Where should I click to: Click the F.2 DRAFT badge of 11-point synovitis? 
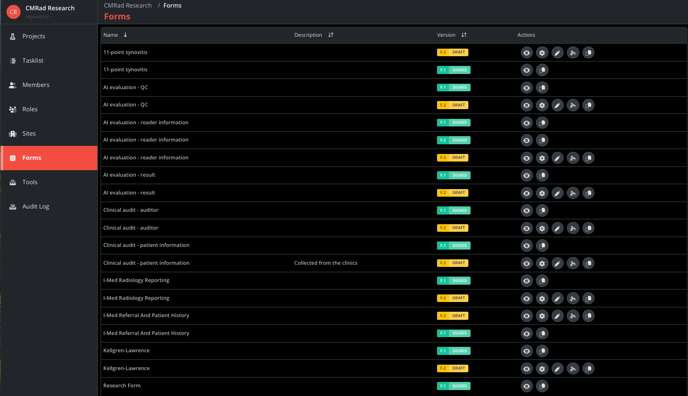[x=452, y=52]
